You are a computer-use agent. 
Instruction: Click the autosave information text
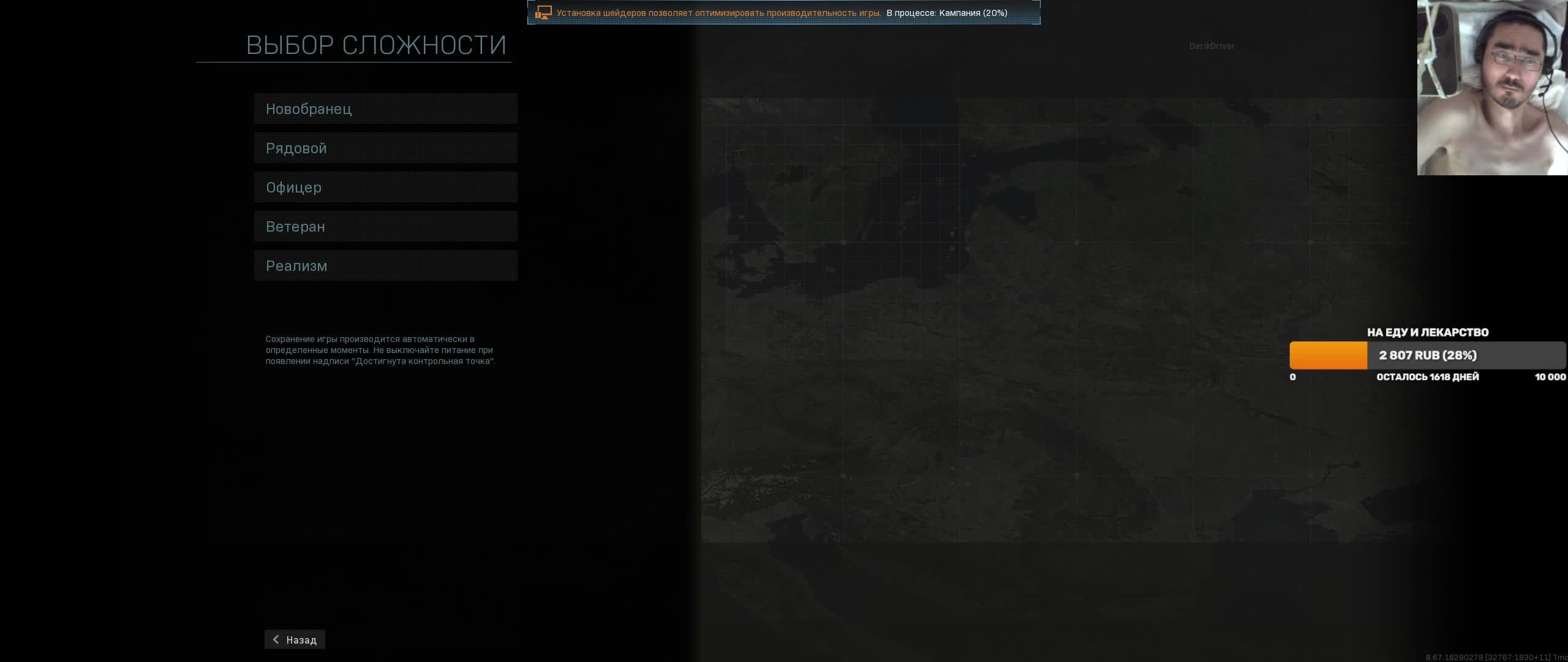[380, 350]
